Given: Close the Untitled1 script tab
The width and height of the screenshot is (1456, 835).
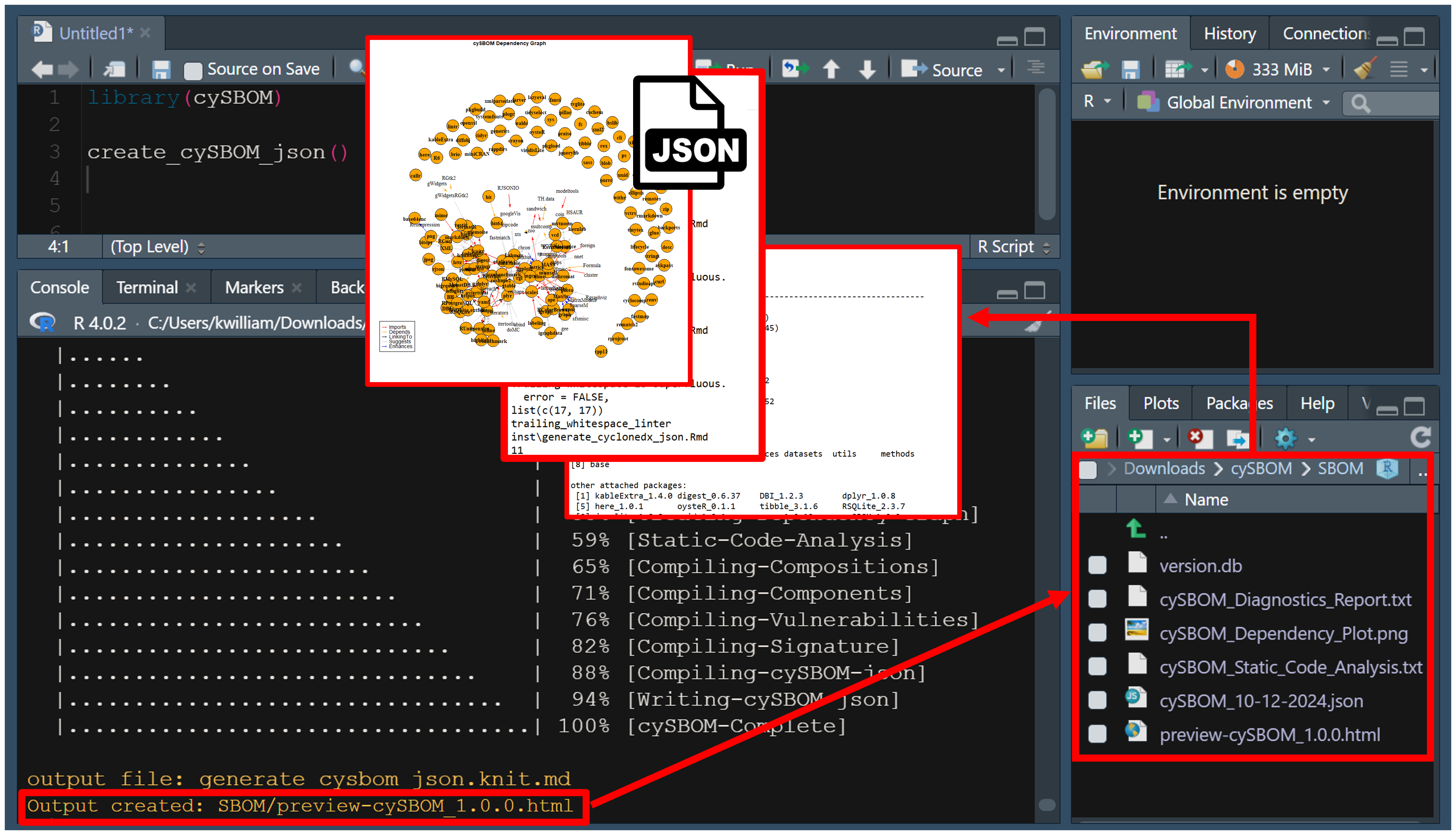Looking at the screenshot, I should [x=146, y=33].
